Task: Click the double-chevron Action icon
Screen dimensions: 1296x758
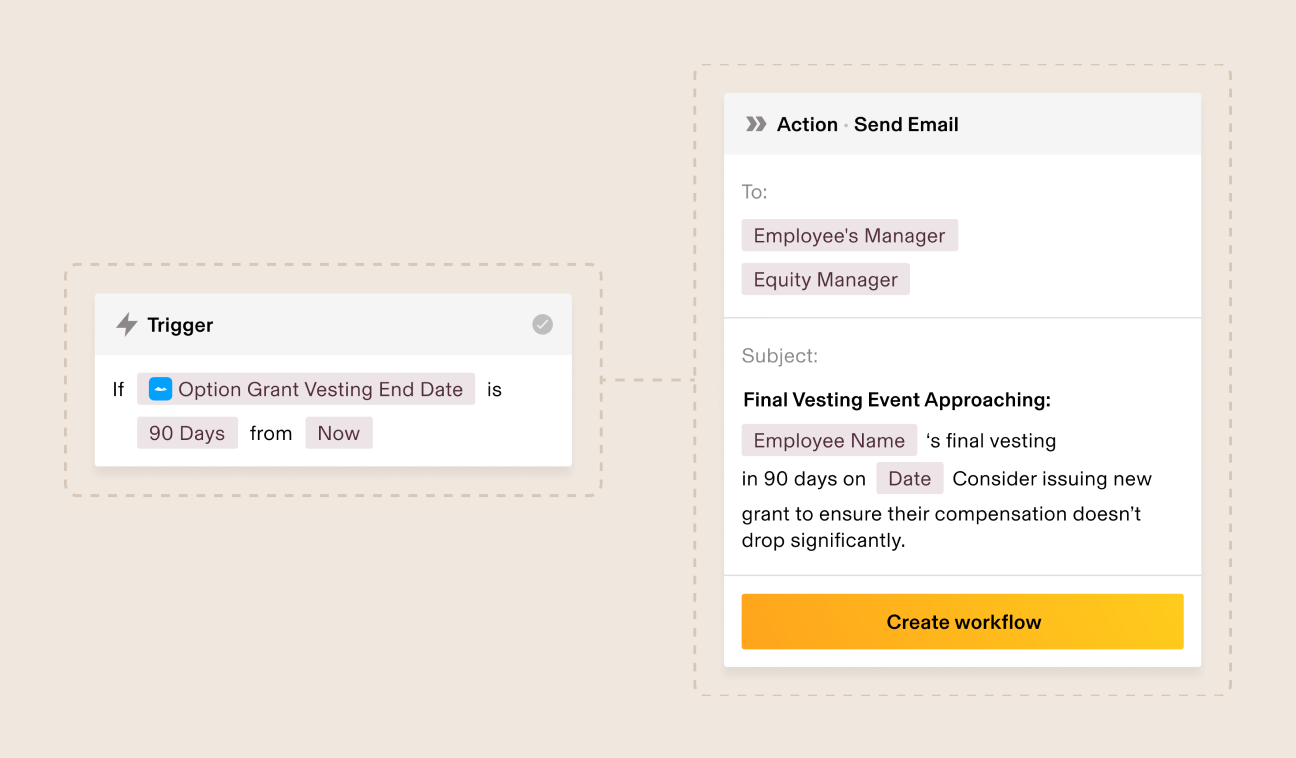Action: (756, 124)
